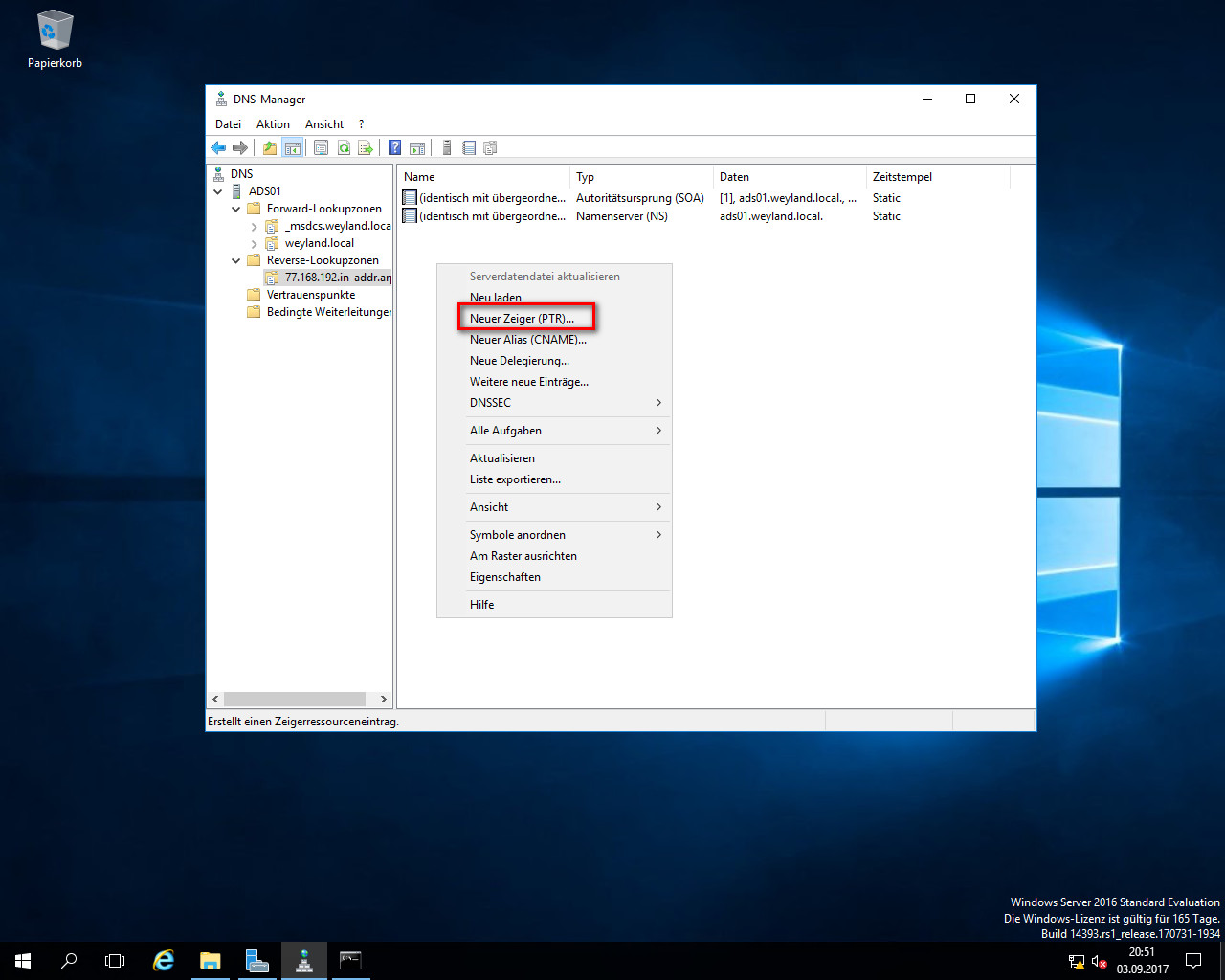Open Internet Explorer from the taskbar

click(164, 961)
